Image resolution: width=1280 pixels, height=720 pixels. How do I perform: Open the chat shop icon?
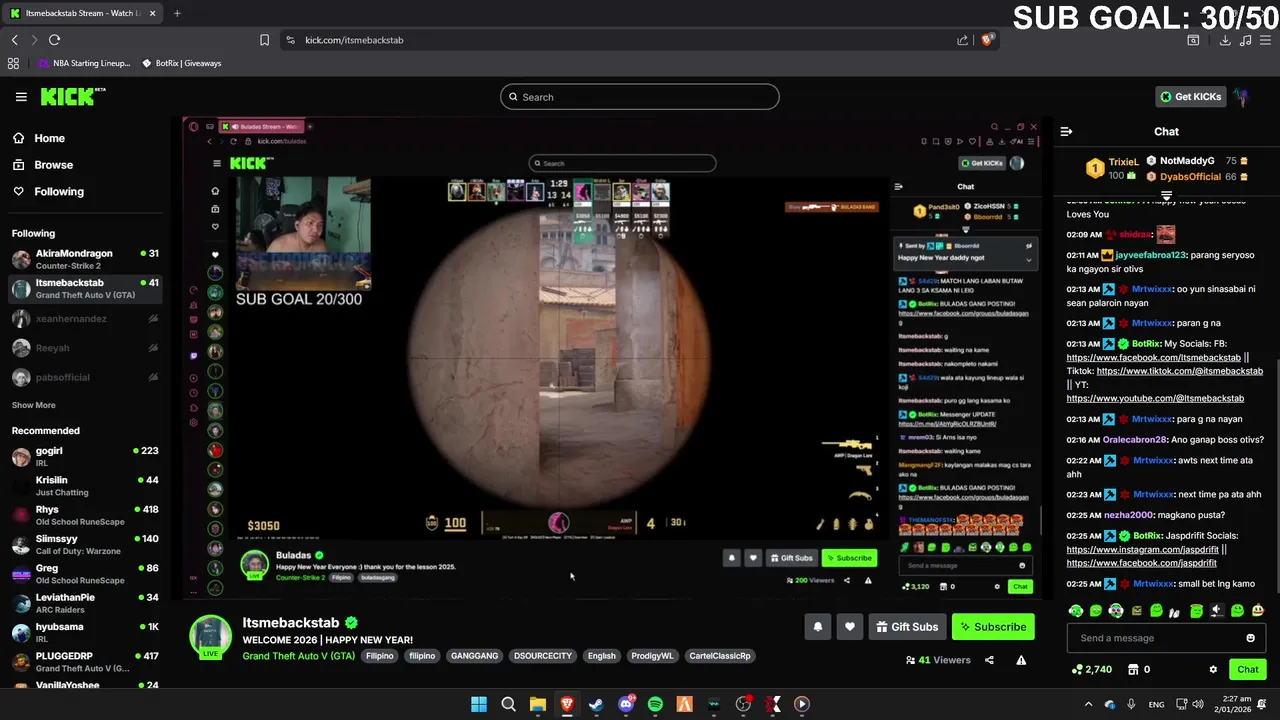pyautogui.click(x=1133, y=670)
